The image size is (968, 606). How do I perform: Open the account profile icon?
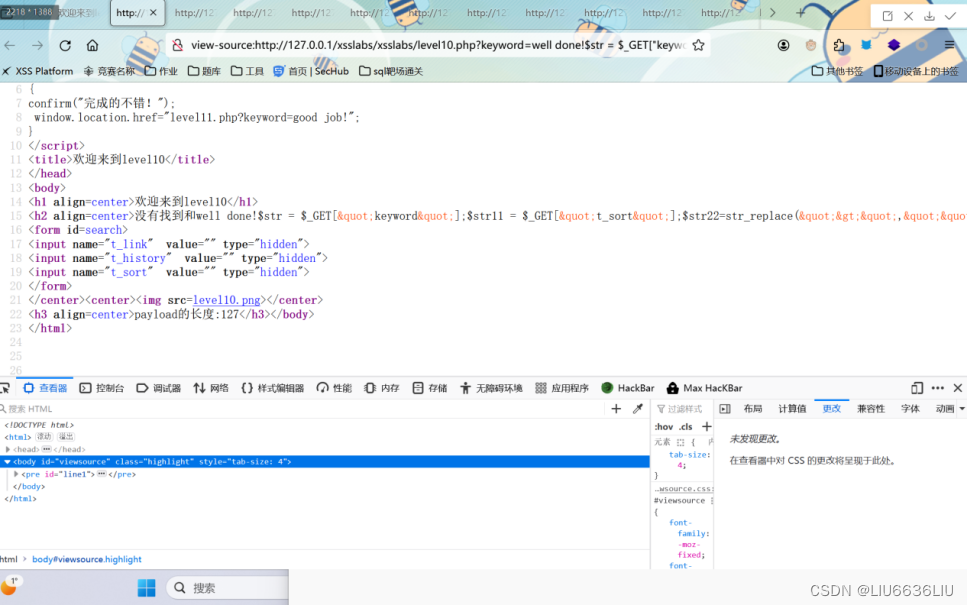coord(783,45)
